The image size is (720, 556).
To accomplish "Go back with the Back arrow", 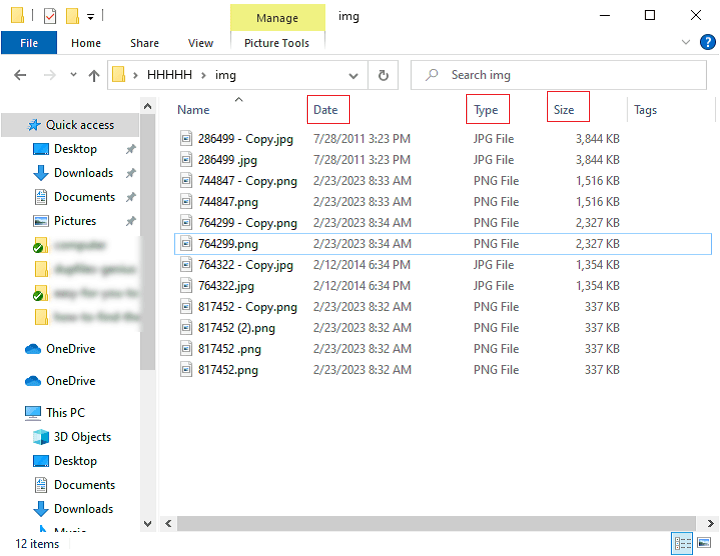I will click(x=20, y=75).
